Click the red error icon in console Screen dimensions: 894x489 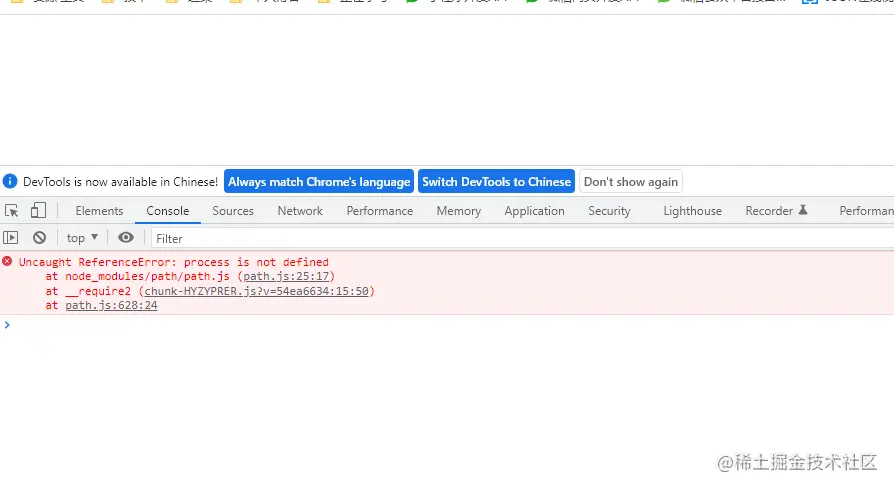click(7, 261)
